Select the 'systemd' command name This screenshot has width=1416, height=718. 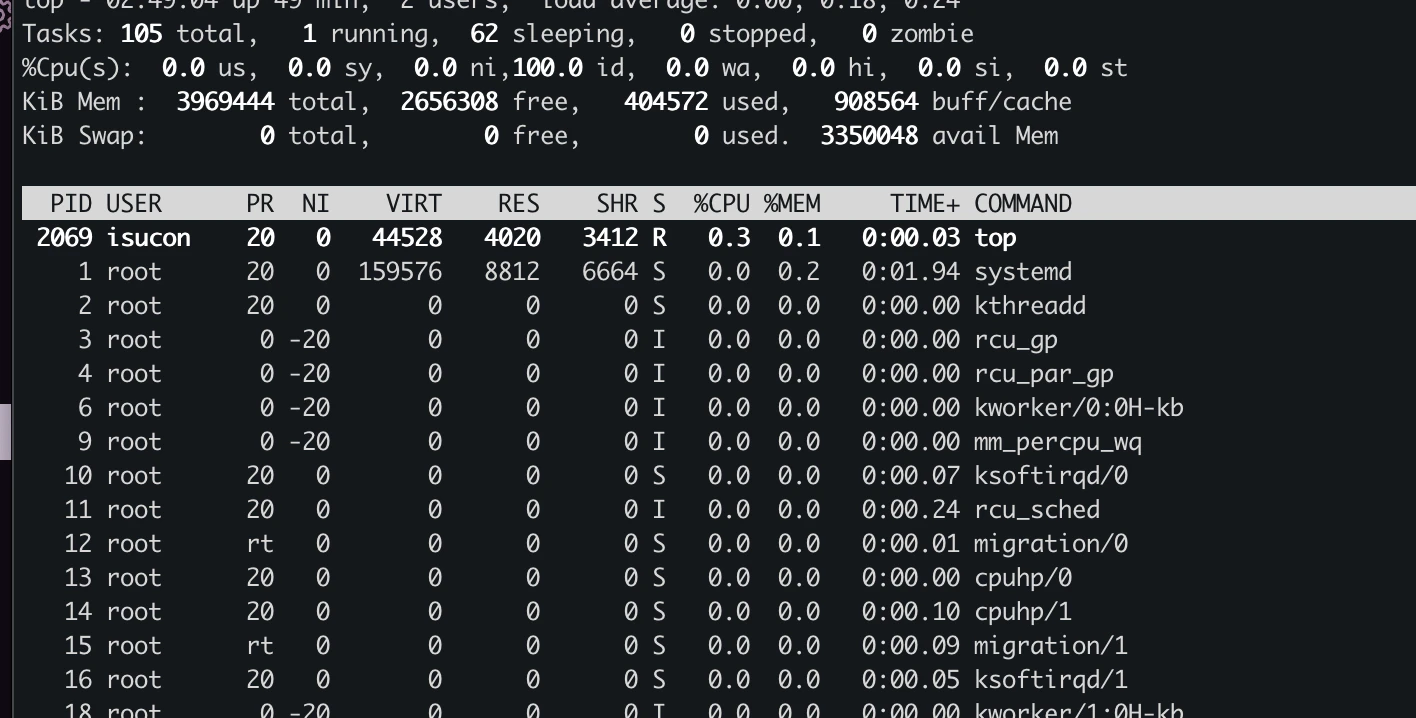click(x=1023, y=272)
